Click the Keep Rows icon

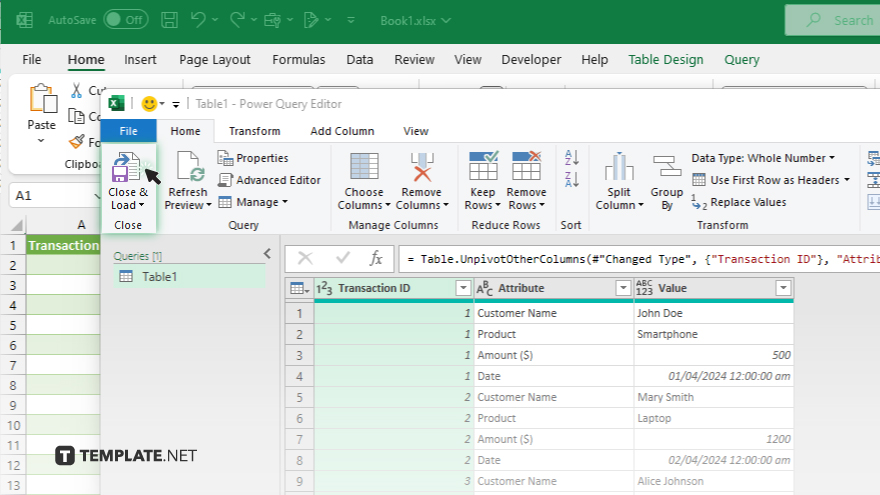(483, 166)
